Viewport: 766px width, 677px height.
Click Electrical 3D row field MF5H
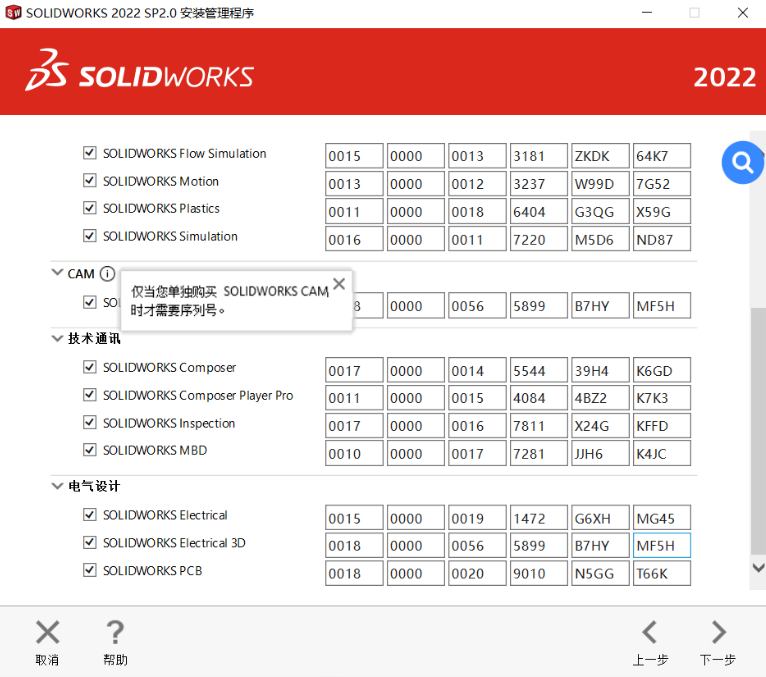point(662,545)
